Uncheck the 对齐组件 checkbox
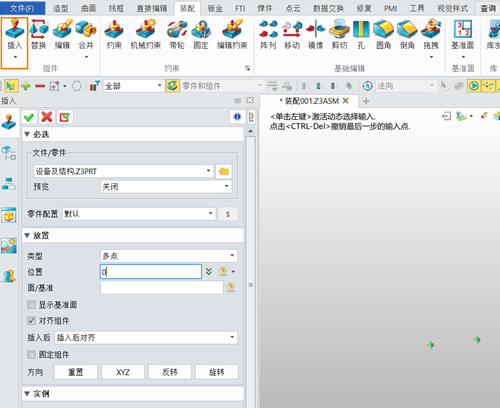Screen dimensions: 500x408 tap(32, 321)
